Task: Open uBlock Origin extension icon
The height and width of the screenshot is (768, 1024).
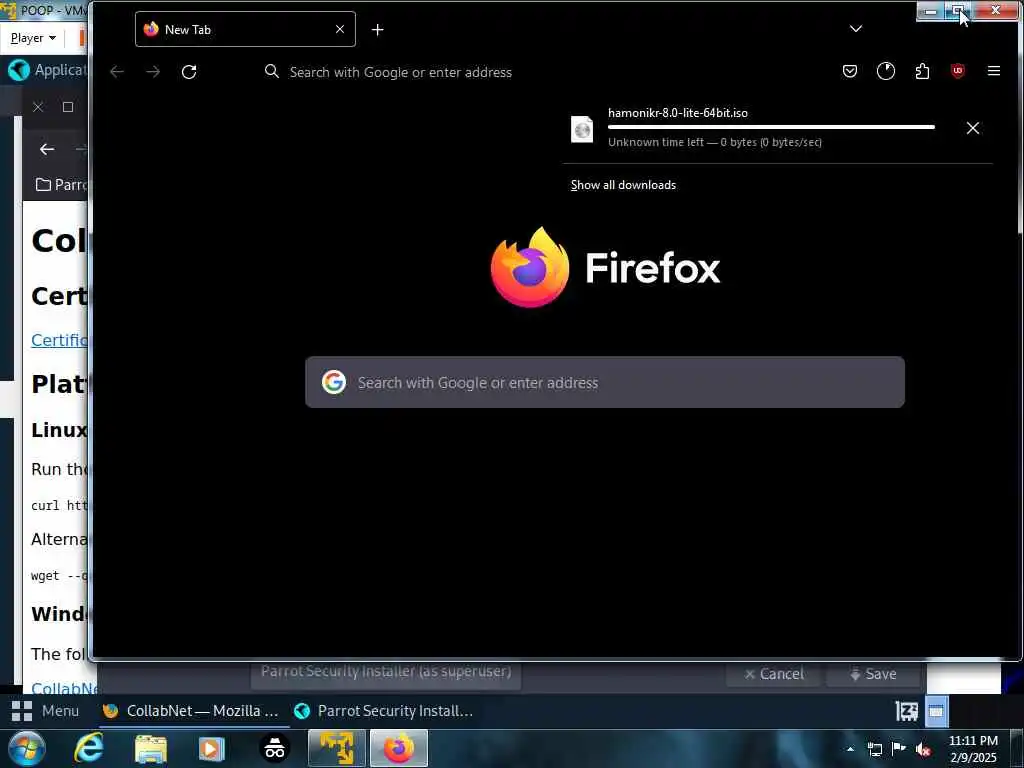Action: pos(957,71)
